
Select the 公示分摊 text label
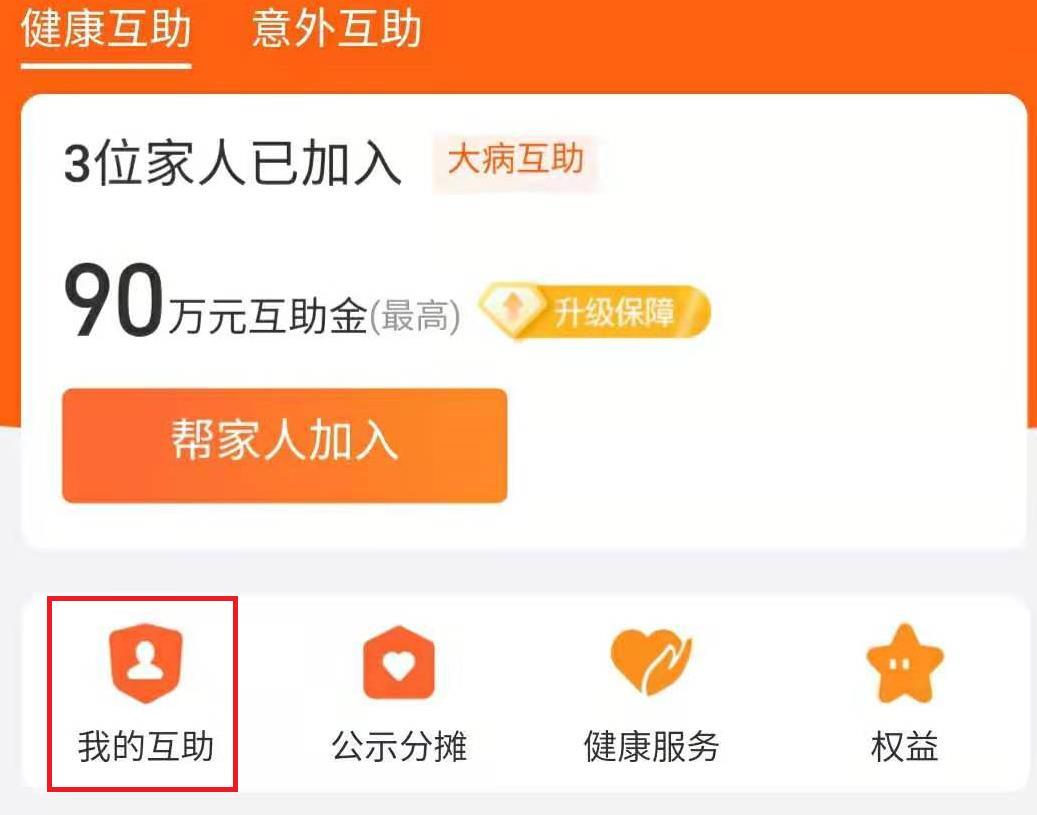coord(399,746)
